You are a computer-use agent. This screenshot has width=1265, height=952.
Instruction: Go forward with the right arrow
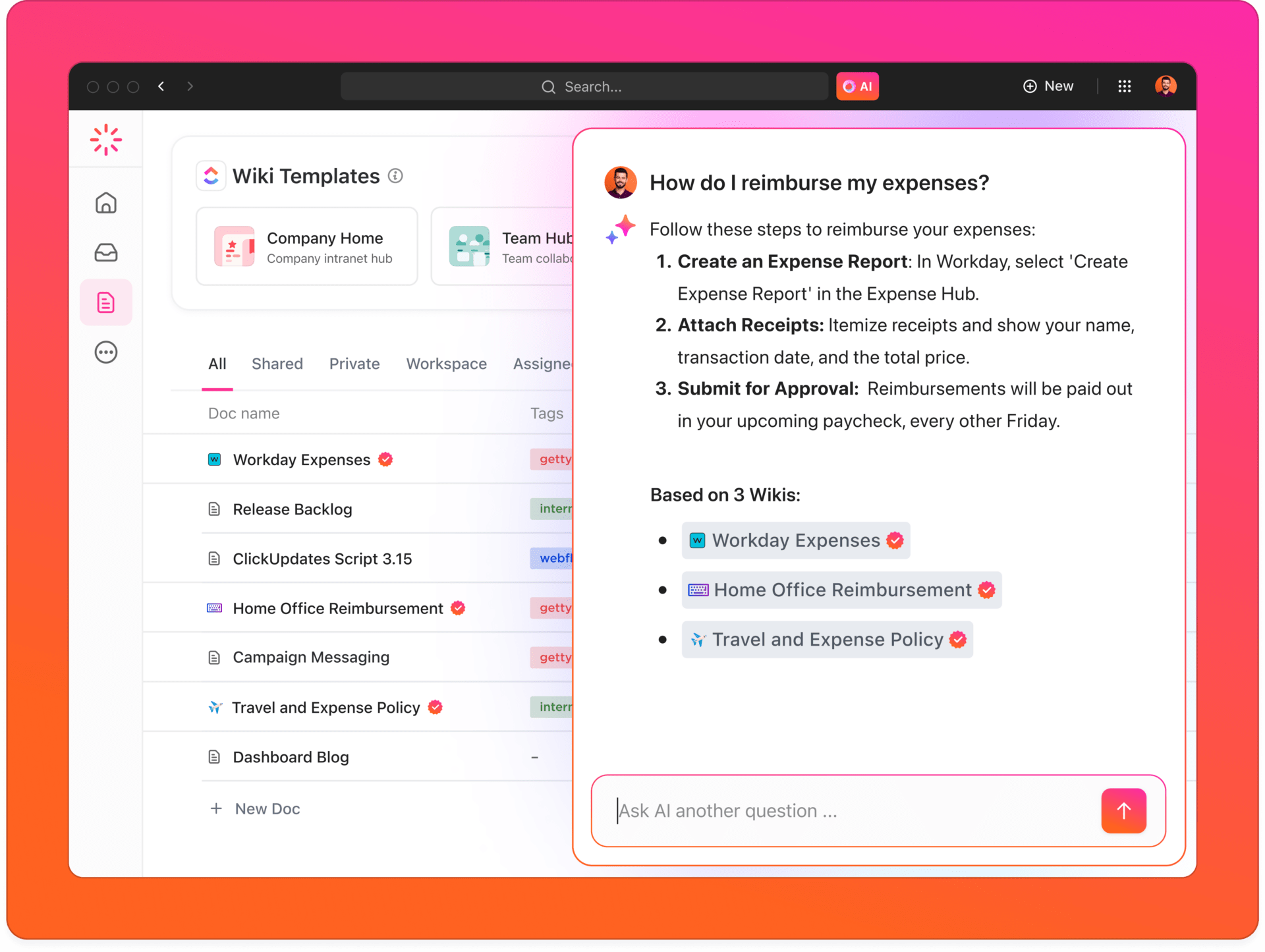point(190,86)
